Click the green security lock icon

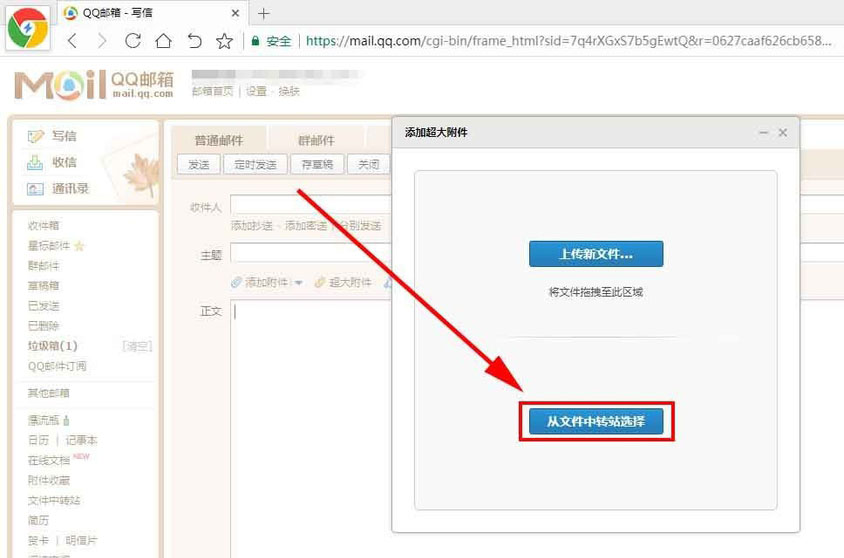(256, 41)
